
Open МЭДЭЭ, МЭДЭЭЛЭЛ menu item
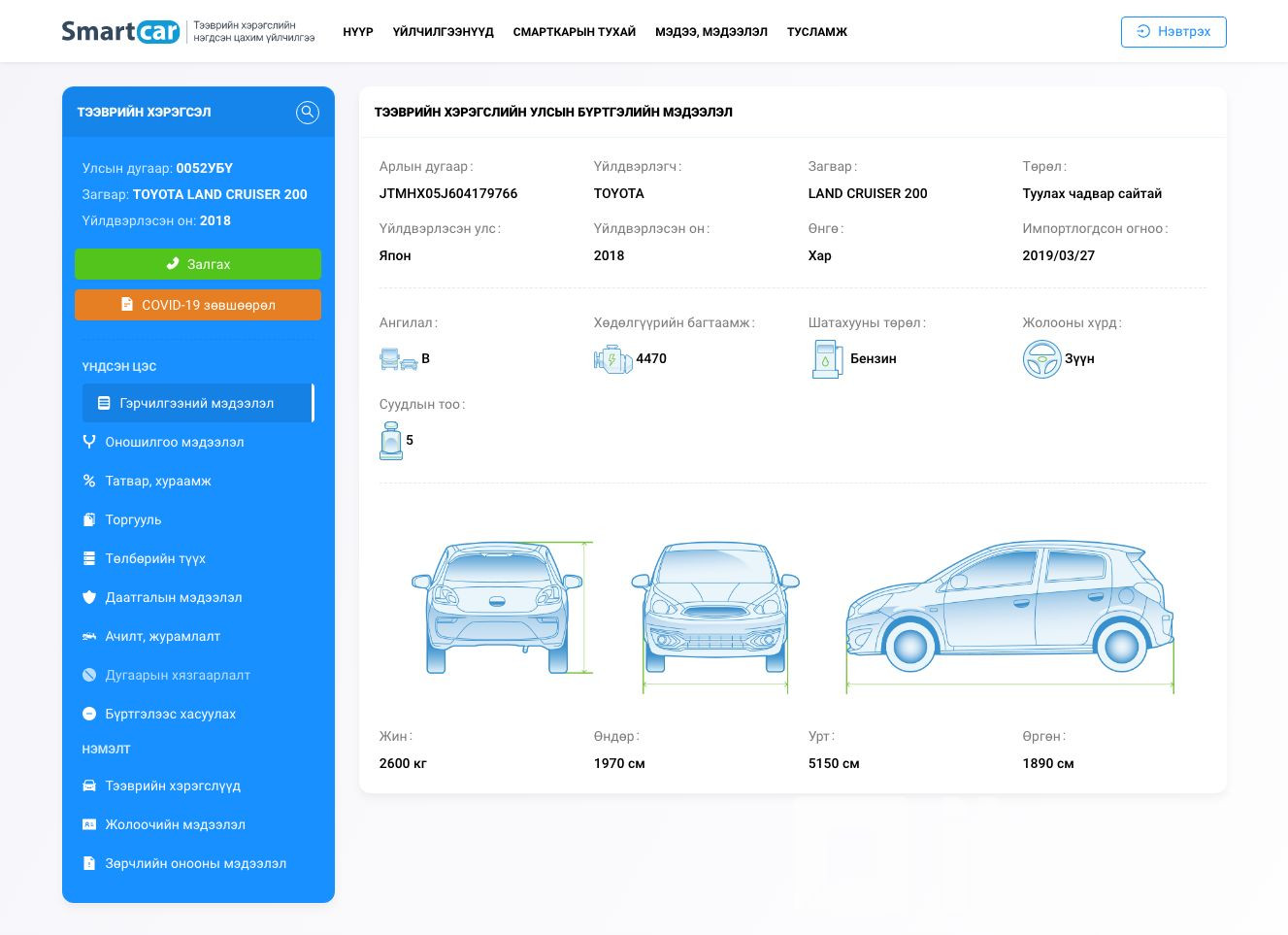coord(711,32)
